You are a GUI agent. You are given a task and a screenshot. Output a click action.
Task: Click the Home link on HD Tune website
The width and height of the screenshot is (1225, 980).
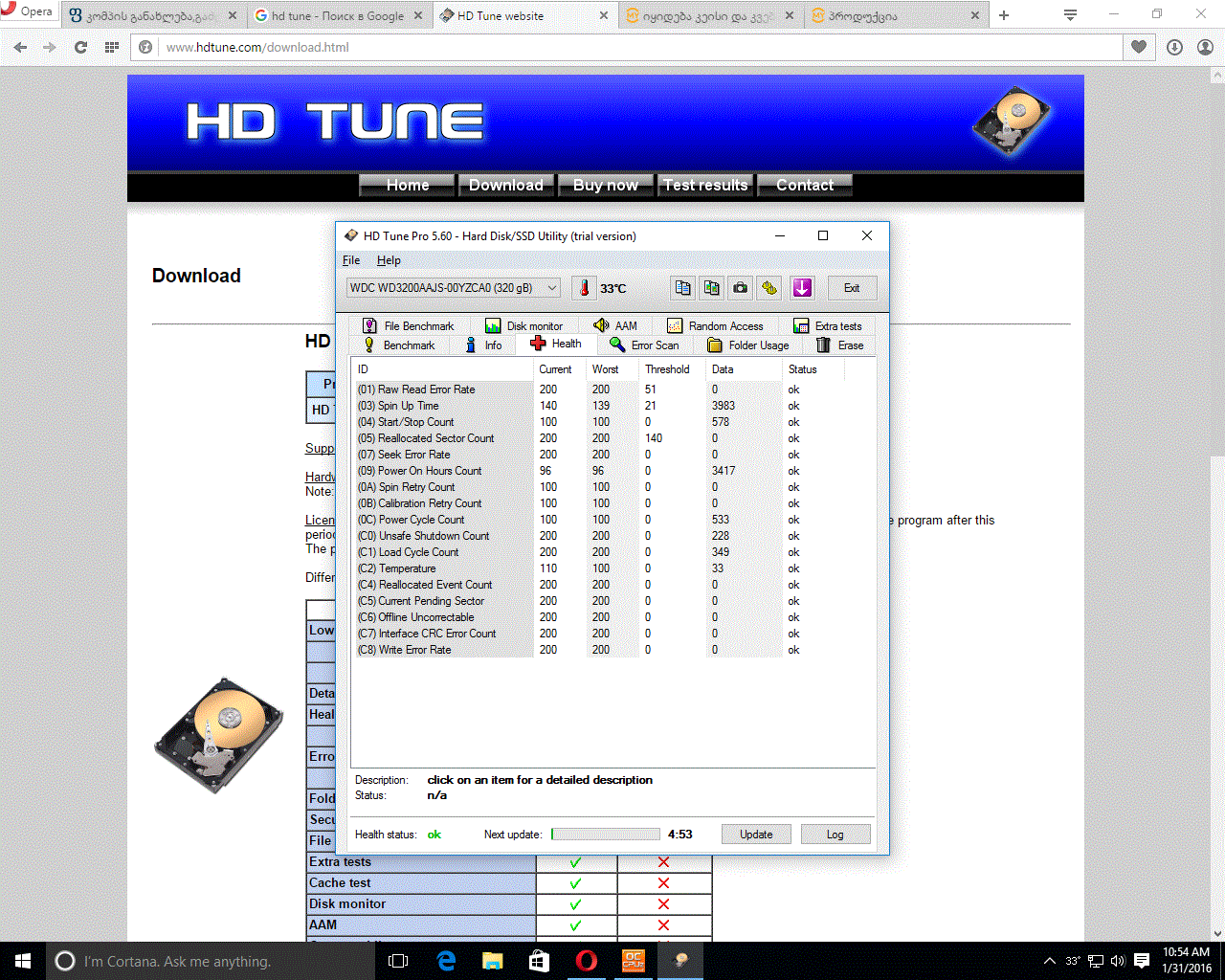(x=408, y=185)
